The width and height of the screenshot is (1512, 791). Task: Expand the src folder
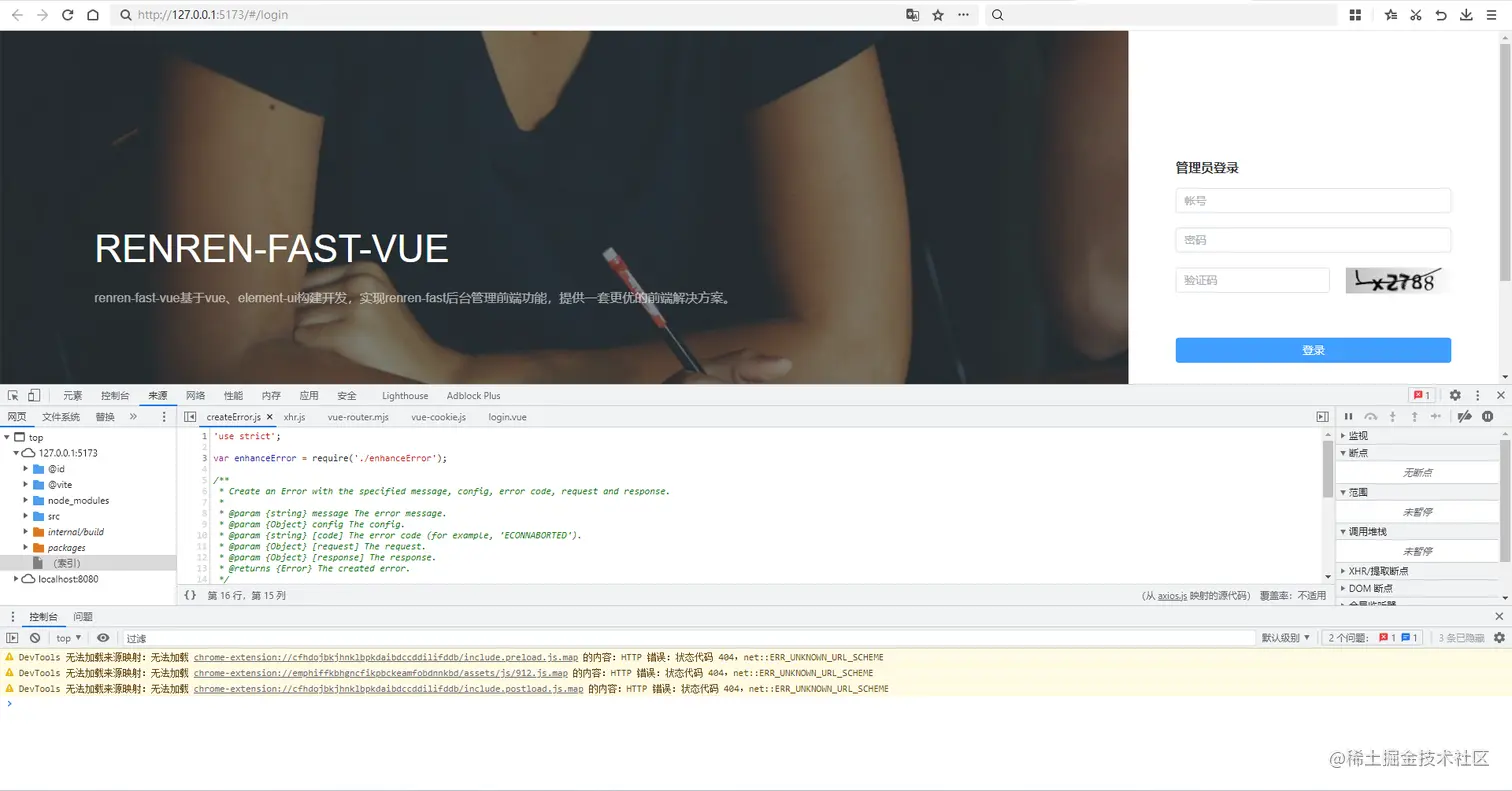pyautogui.click(x=26, y=516)
